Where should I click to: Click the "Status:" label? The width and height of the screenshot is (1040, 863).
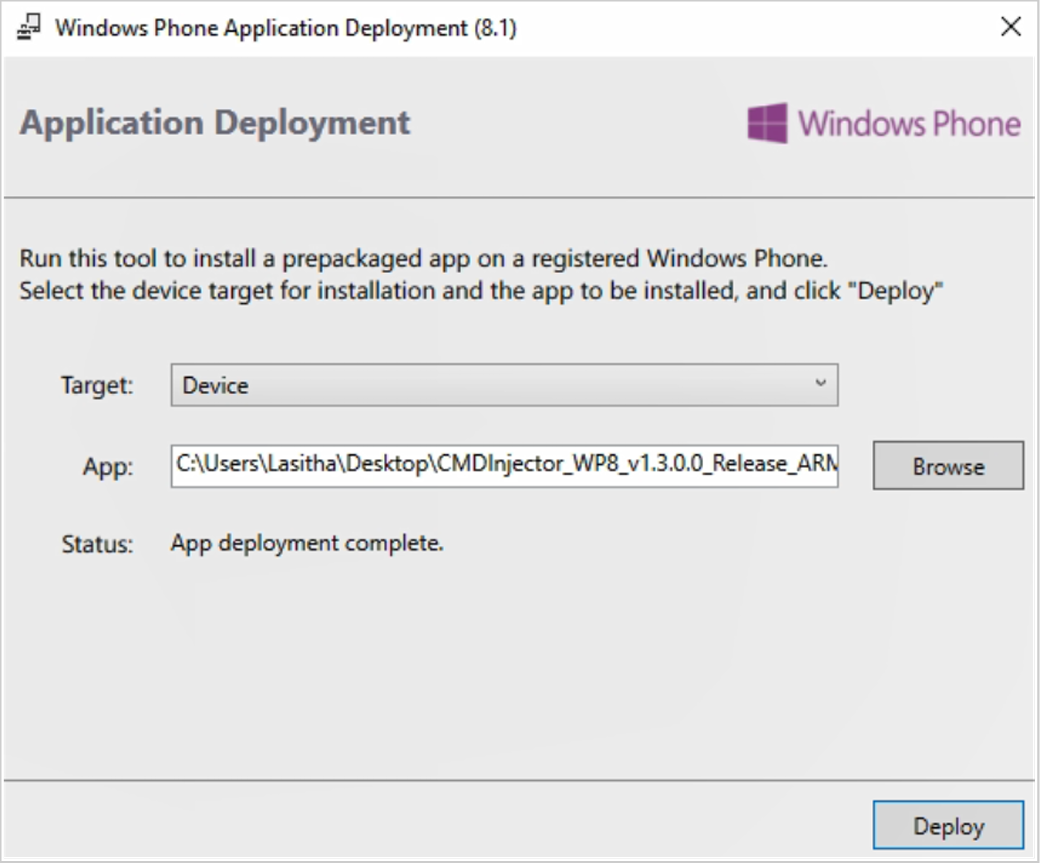pos(98,546)
